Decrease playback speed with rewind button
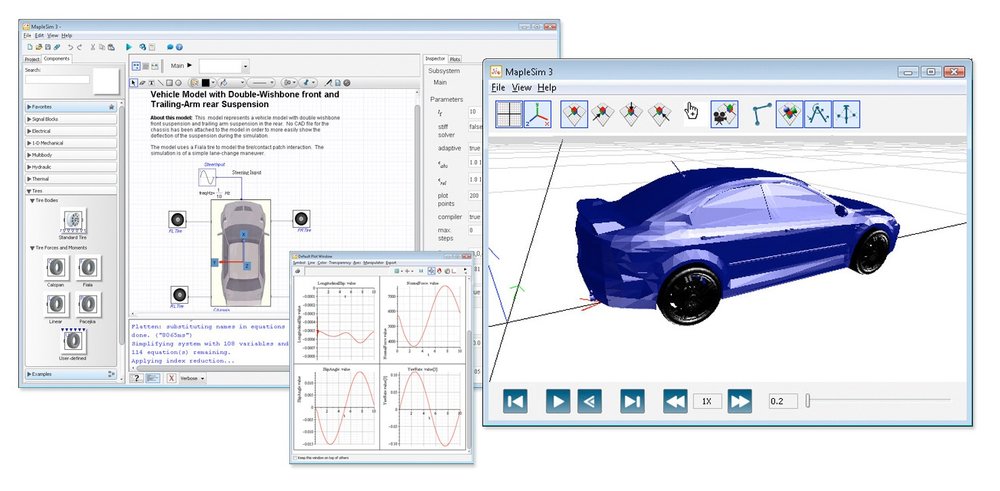Screen dimensions: 1000x491 675,401
